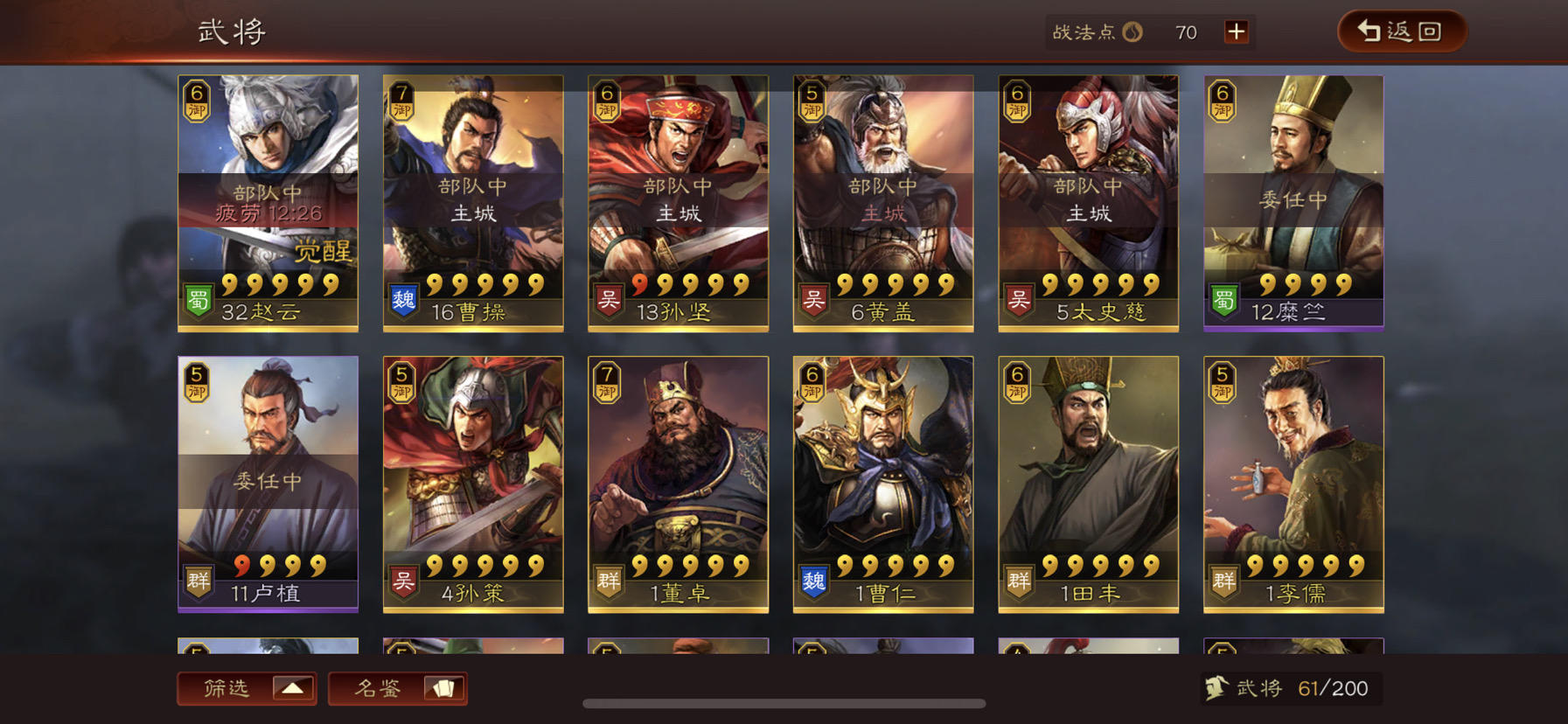This screenshot has height=724, width=1568.
Task: Tap the 返回 back button
Action: pyautogui.click(x=1401, y=31)
